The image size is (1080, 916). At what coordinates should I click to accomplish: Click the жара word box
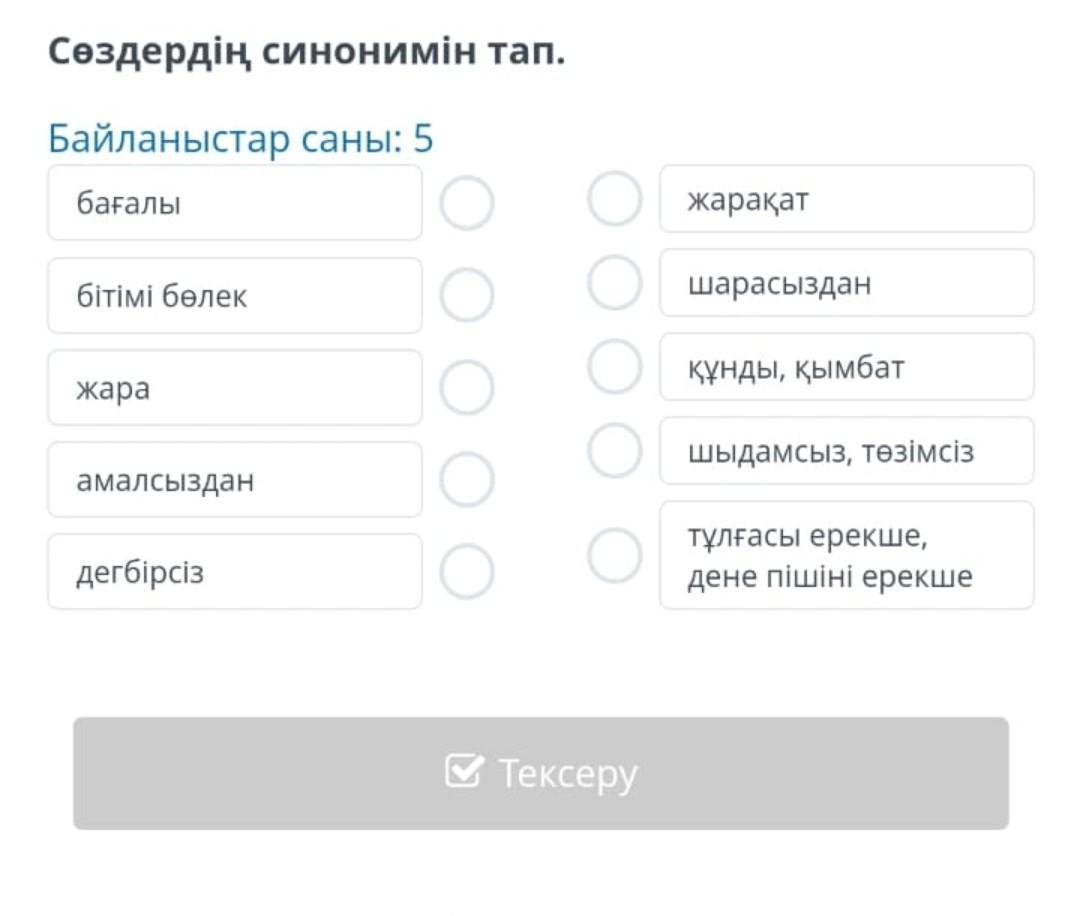point(234,388)
